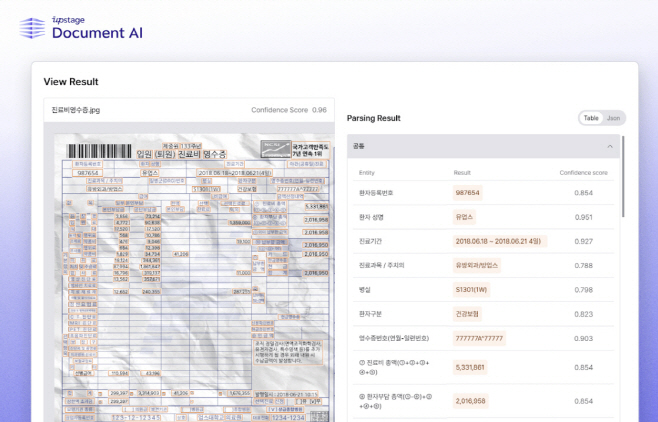Click the patient type result 건강보험
The width and height of the screenshot is (658, 422).
(468, 314)
